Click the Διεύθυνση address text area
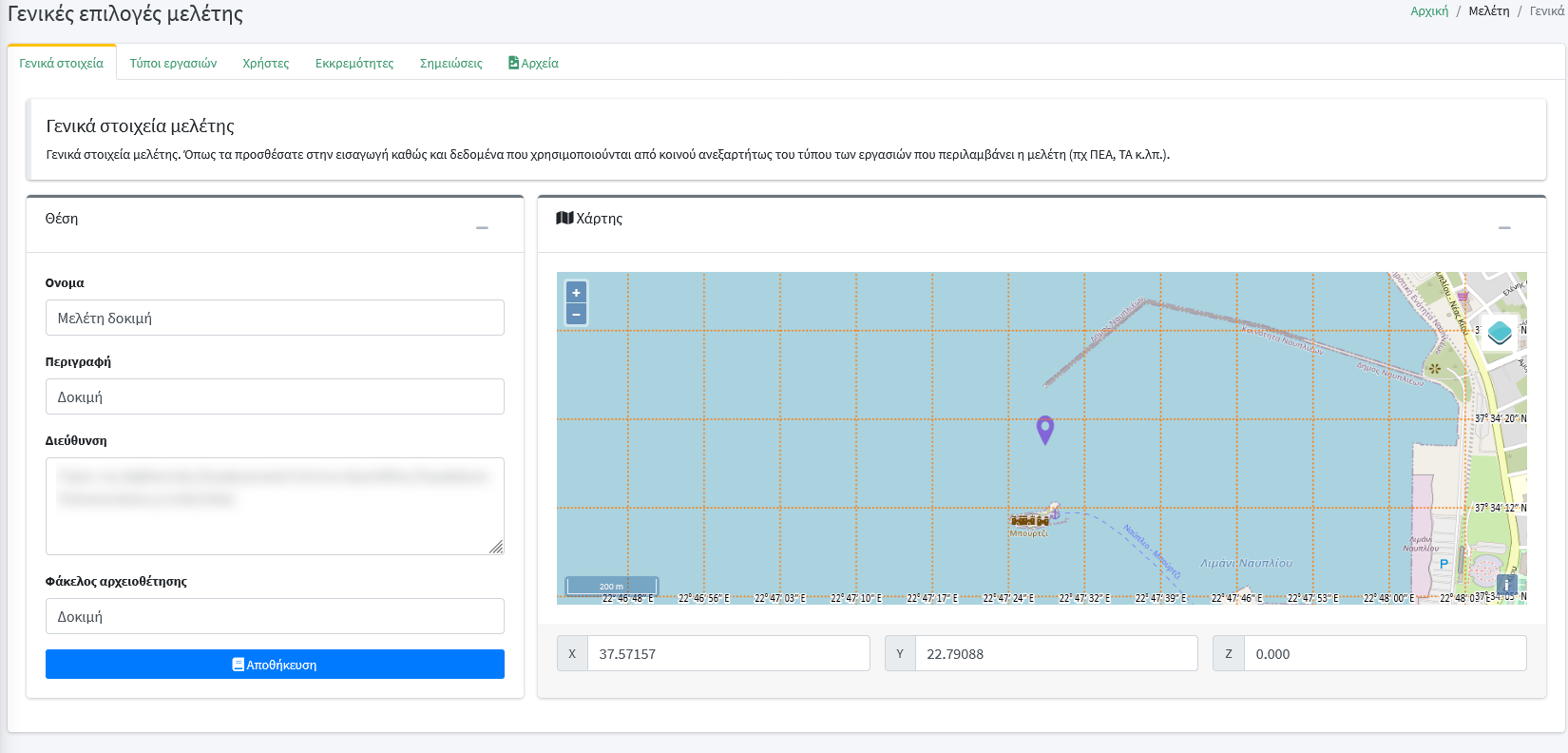This screenshot has width=1568, height=753. pyautogui.click(x=275, y=506)
